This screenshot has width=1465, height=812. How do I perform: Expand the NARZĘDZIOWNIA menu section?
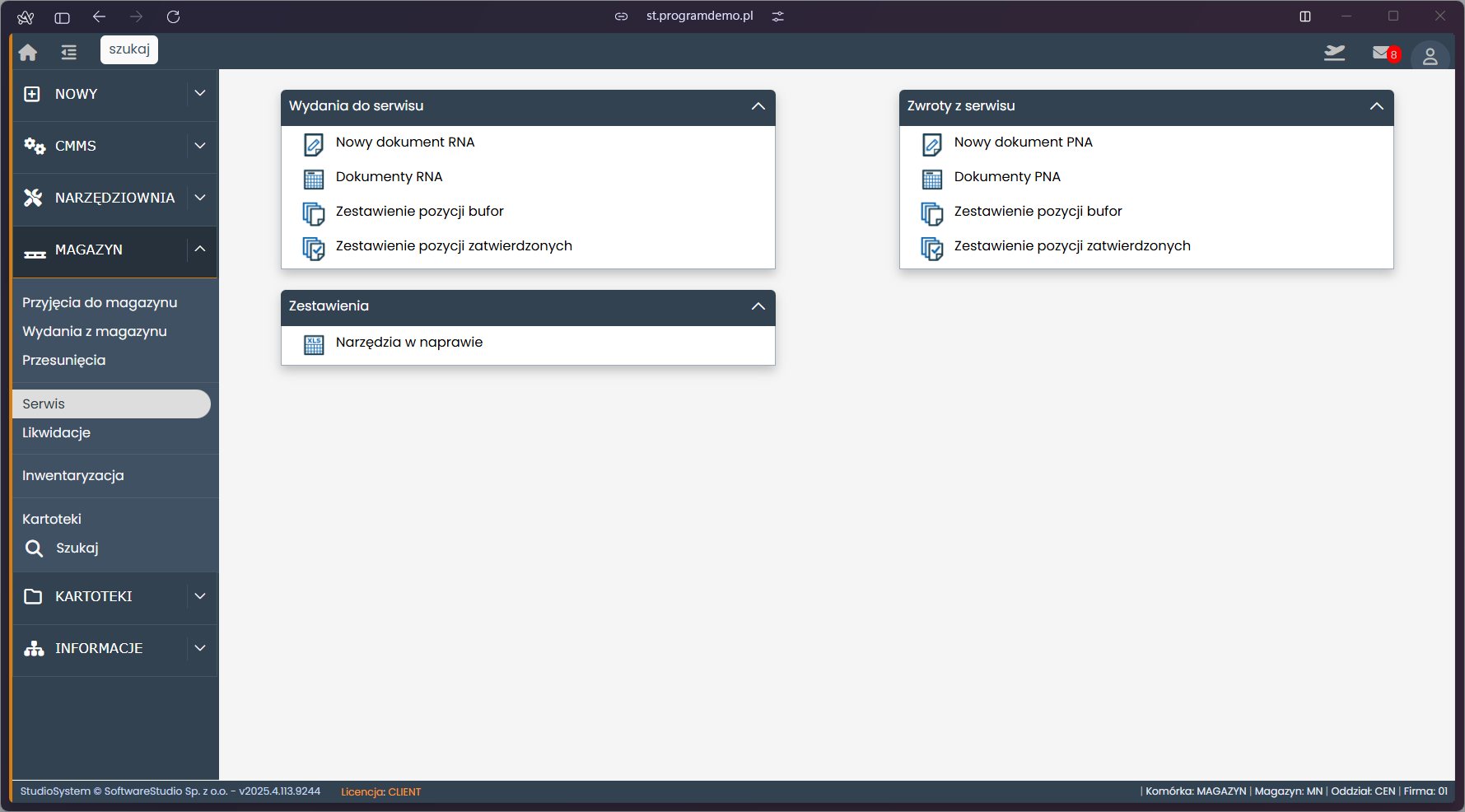199,198
